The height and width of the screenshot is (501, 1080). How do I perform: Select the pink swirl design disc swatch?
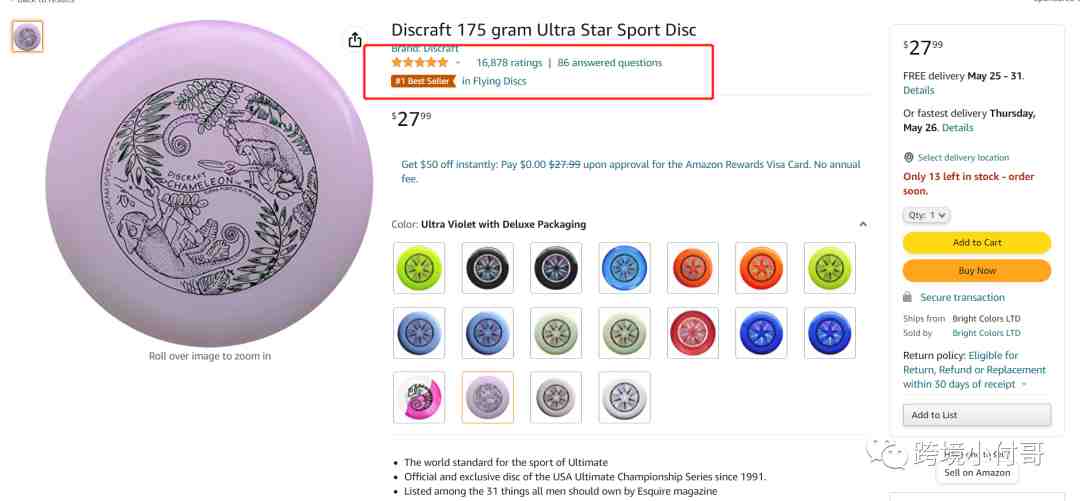click(x=419, y=398)
